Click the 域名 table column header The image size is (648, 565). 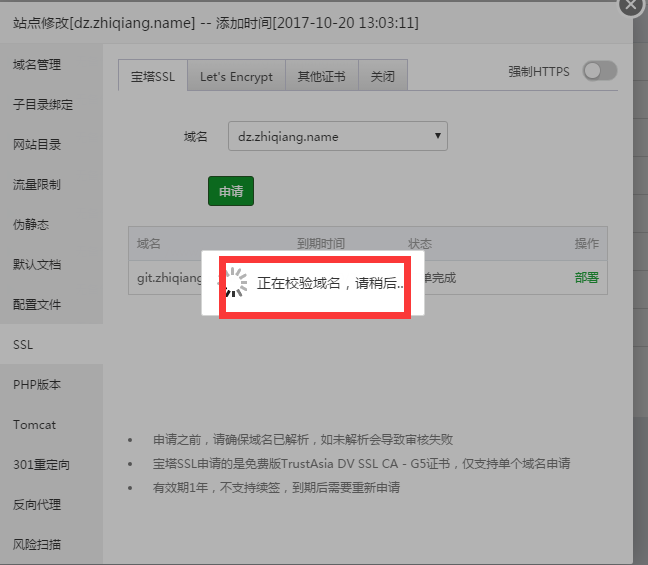pos(148,243)
